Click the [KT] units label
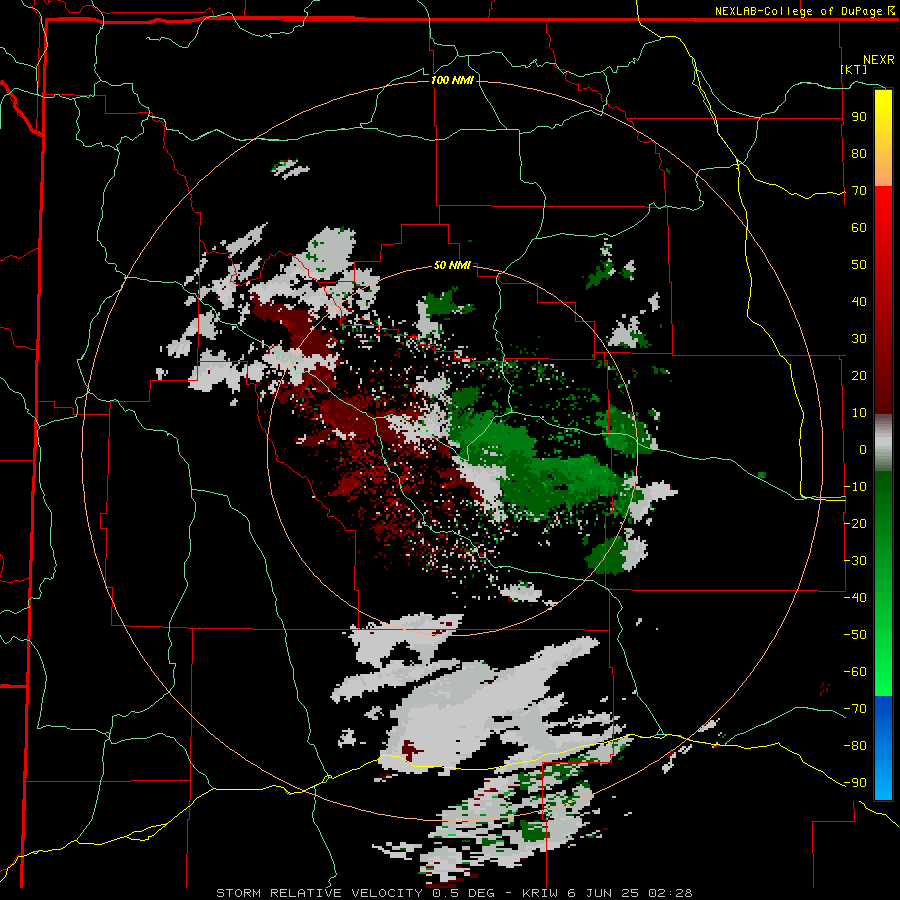 pos(854,69)
